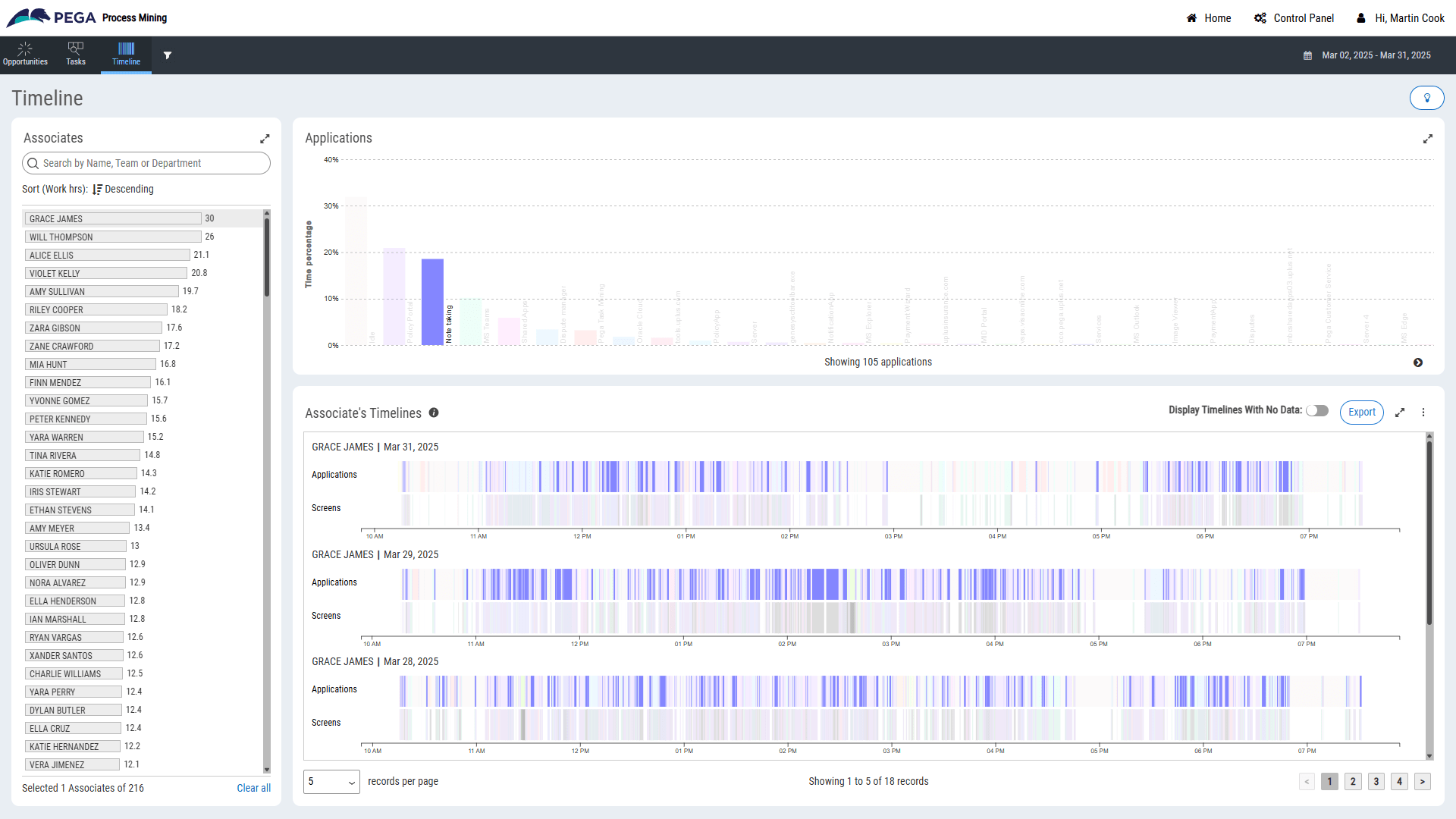This screenshot has width=1456, height=819.
Task: Open the Associate's Timelines info icon
Action: point(434,413)
